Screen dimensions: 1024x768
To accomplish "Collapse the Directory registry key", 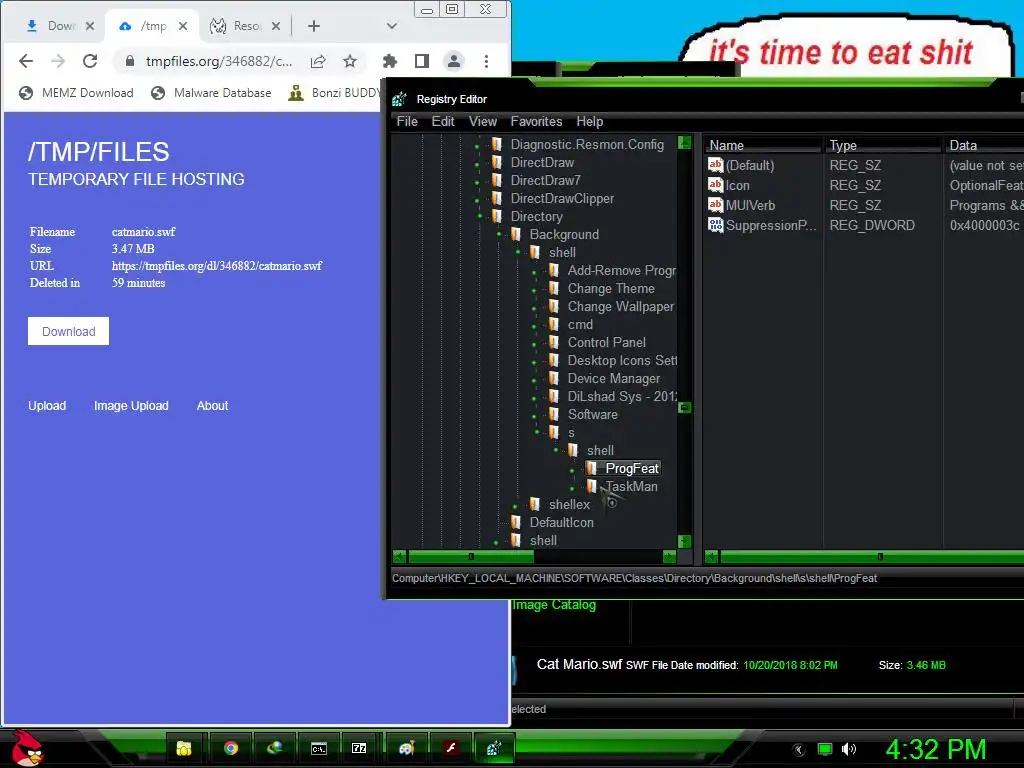I will (x=480, y=216).
